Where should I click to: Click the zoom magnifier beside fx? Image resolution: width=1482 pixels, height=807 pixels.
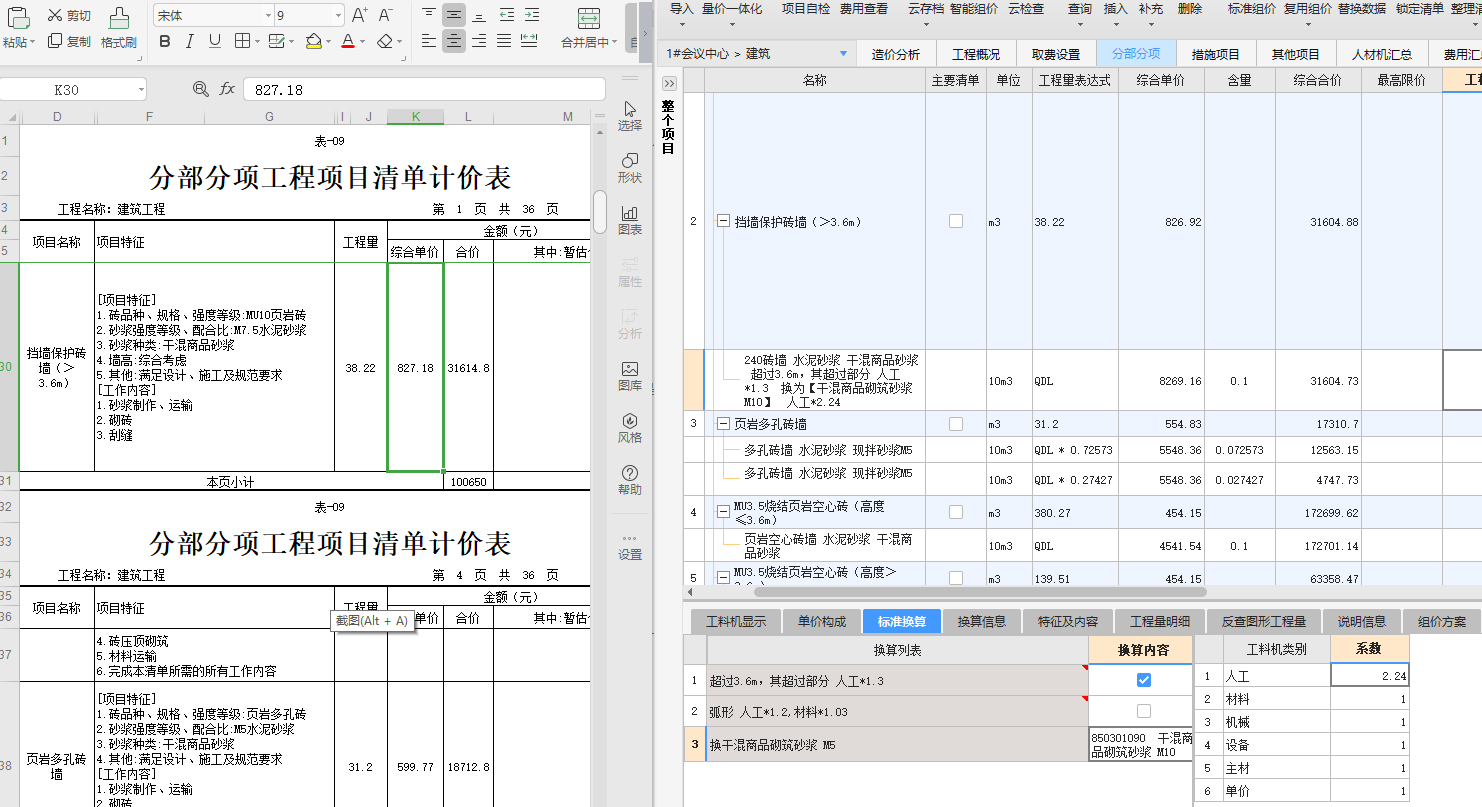point(201,89)
